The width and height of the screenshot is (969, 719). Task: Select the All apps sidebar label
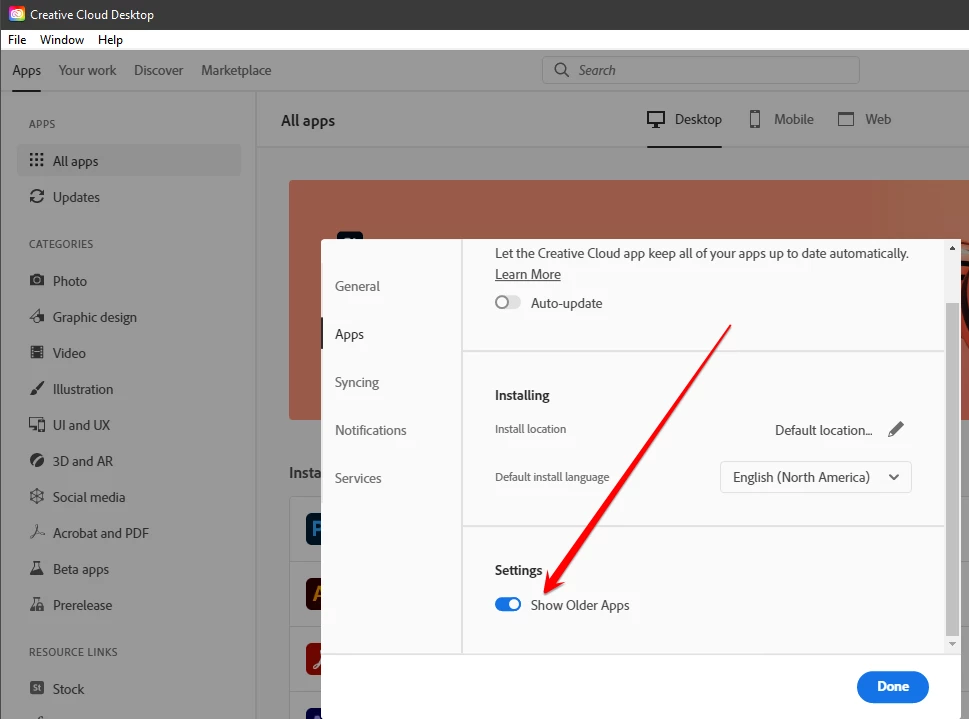click(x=75, y=161)
